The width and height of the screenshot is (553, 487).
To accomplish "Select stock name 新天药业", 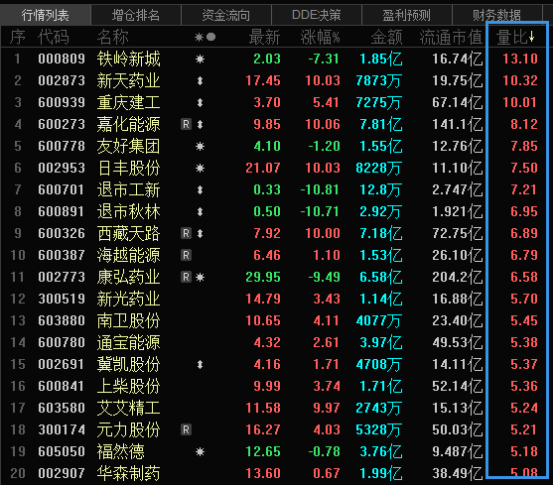I will click(129, 81).
